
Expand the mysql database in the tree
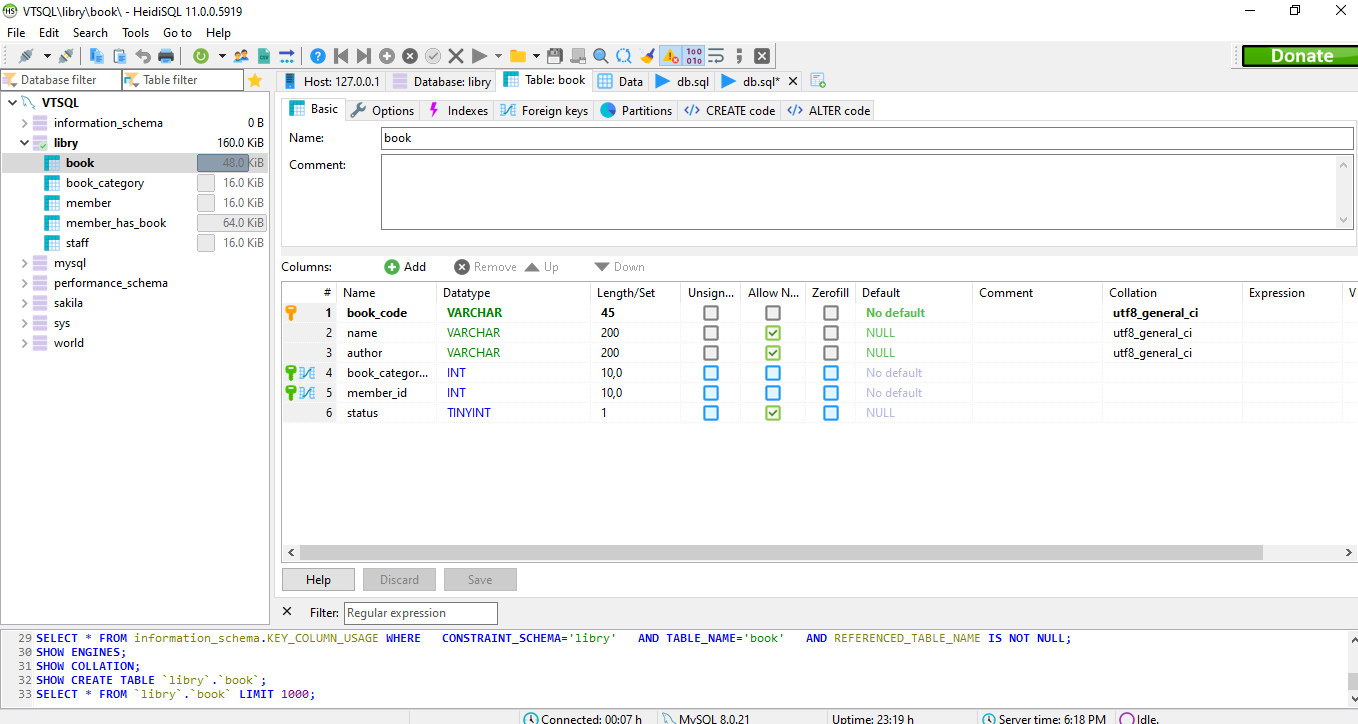24,262
